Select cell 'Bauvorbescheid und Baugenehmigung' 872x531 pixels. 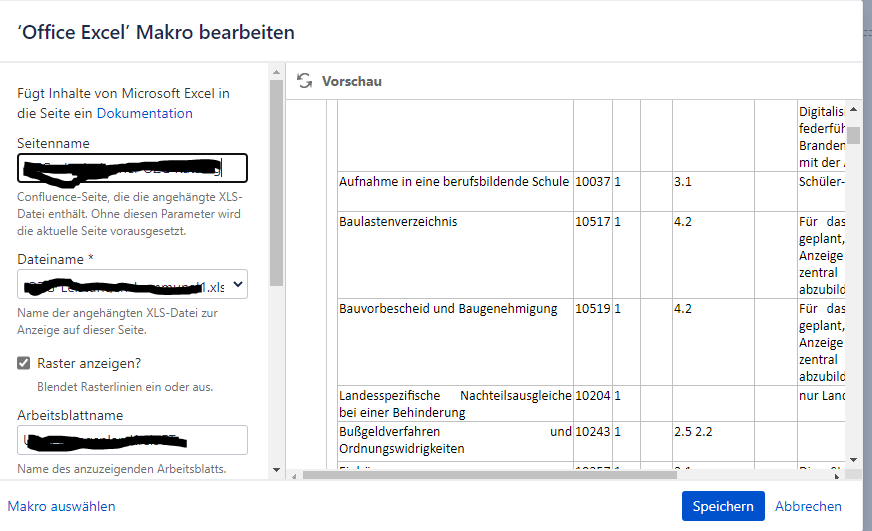tap(455, 342)
